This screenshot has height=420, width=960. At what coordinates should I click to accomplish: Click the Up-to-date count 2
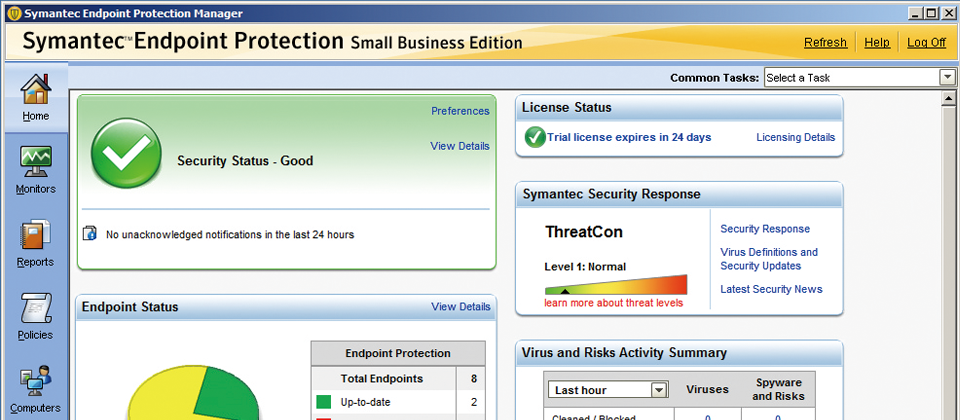pyautogui.click(x=474, y=402)
